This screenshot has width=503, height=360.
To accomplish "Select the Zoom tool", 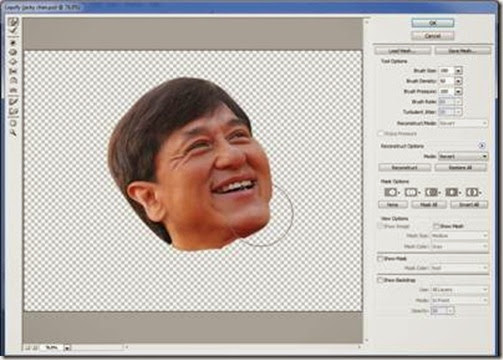I will (x=13, y=132).
